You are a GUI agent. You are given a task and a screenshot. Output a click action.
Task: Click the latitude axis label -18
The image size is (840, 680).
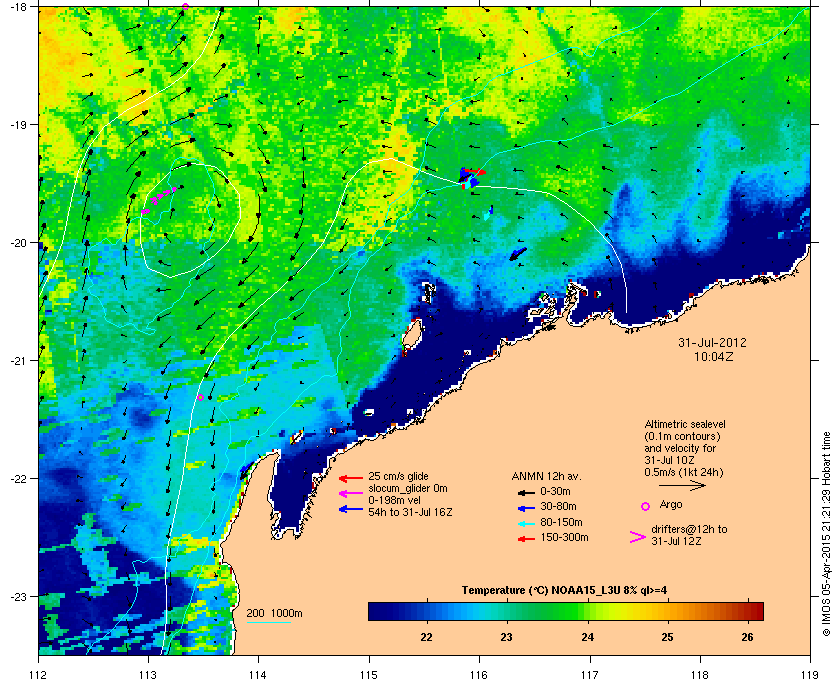pyautogui.click(x=18, y=6)
